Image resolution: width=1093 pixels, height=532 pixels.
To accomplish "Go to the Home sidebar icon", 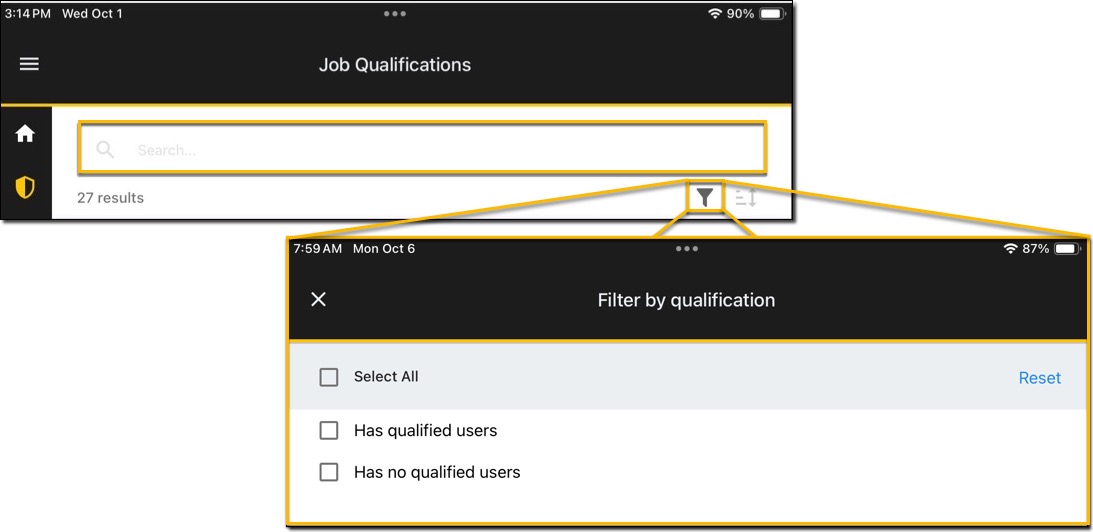I will 25,134.
